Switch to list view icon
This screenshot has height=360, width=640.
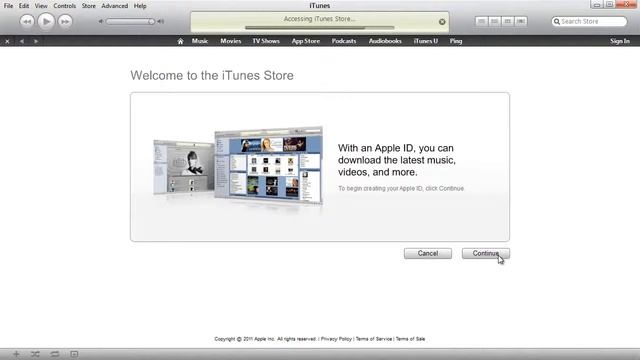point(482,21)
